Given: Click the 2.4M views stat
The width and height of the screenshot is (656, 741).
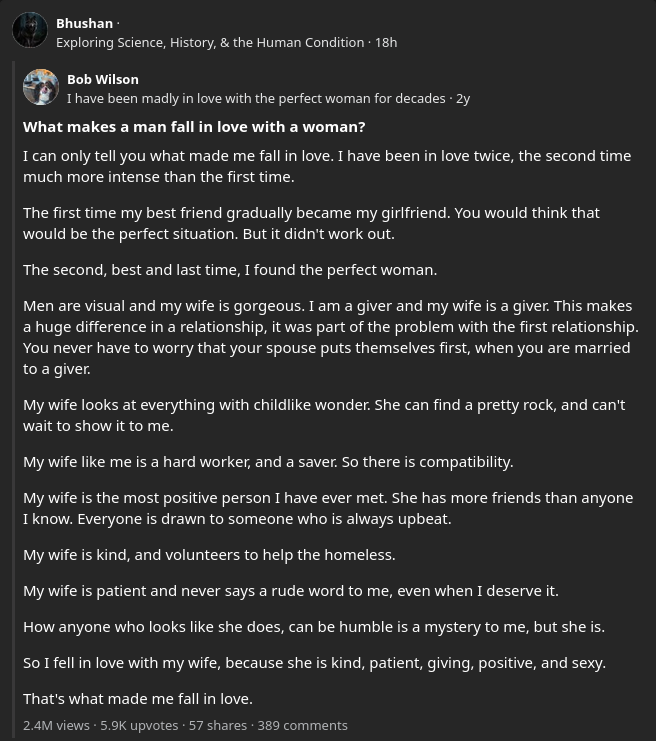Looking at the screenshot, I should point(56,725).
